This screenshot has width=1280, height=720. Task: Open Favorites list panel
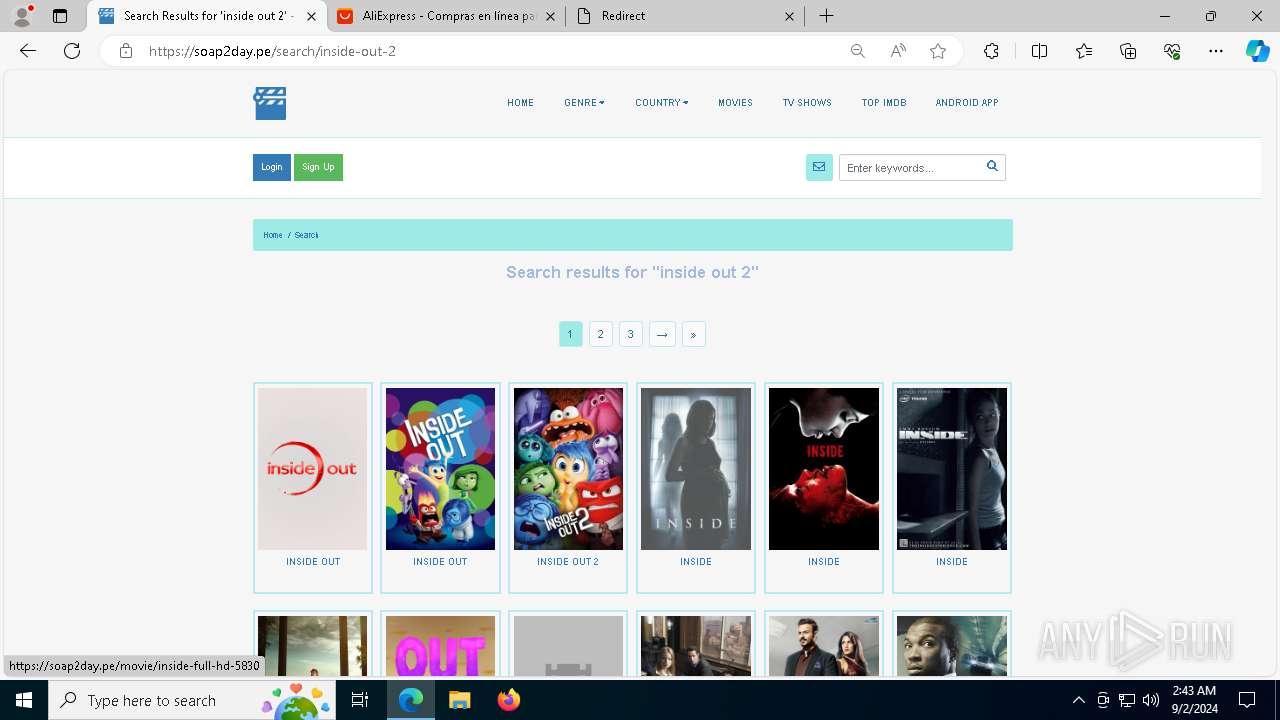(x=1084, y=51)
